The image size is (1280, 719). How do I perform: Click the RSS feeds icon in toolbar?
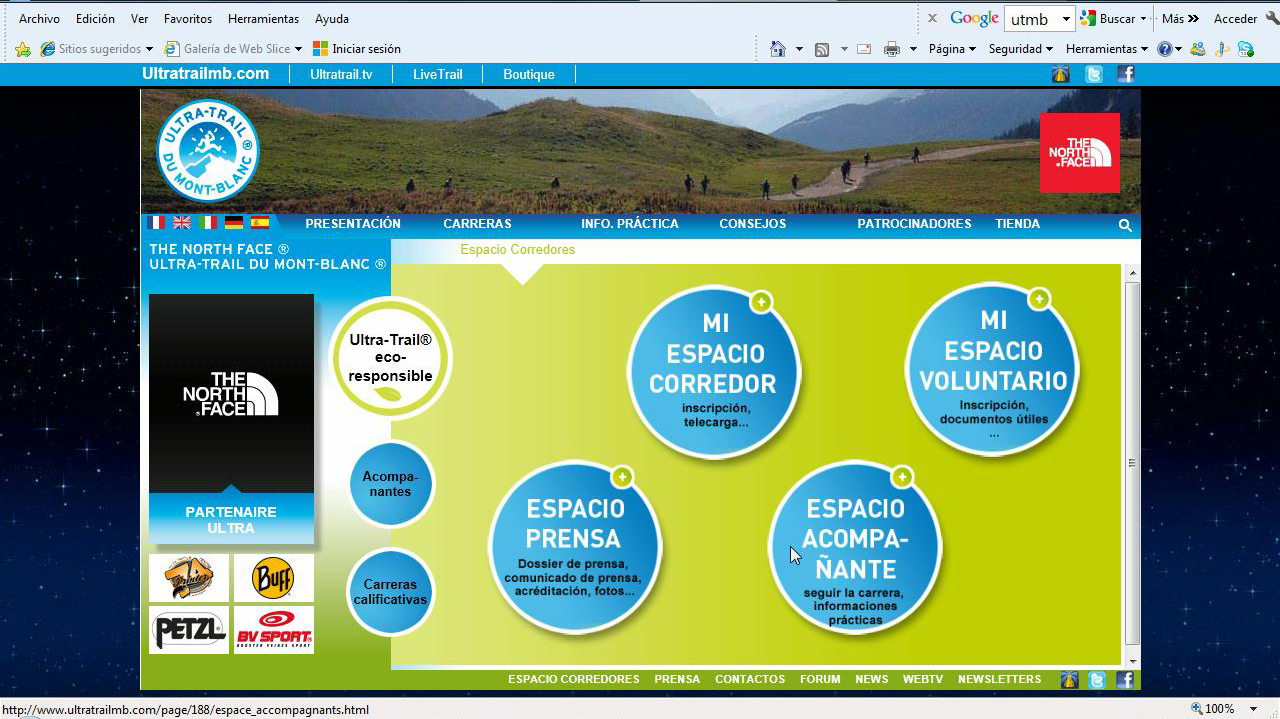point(822,49)
